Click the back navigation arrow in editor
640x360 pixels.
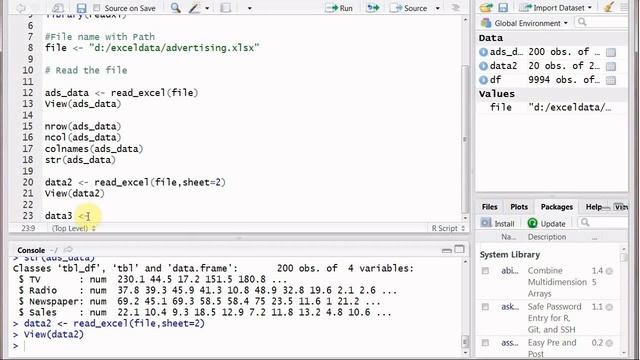20,8
